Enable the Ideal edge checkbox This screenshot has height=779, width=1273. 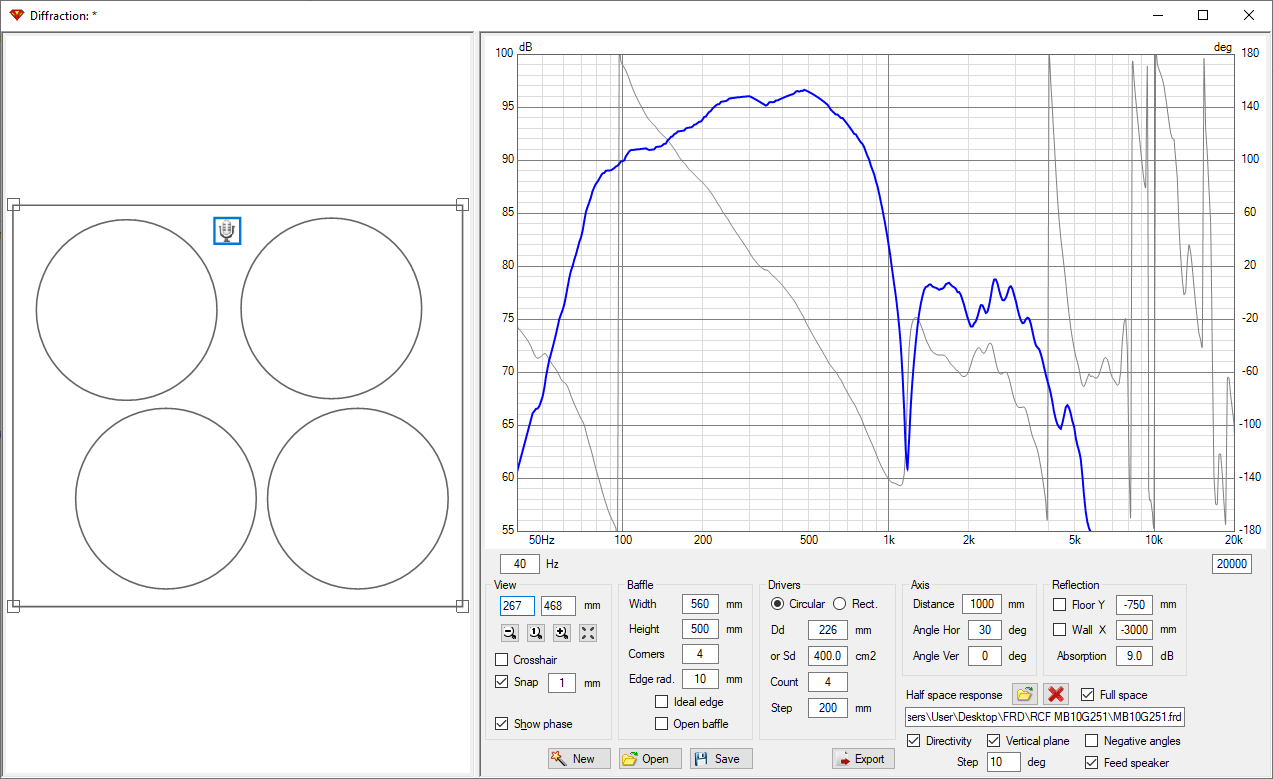coord(662,702)
